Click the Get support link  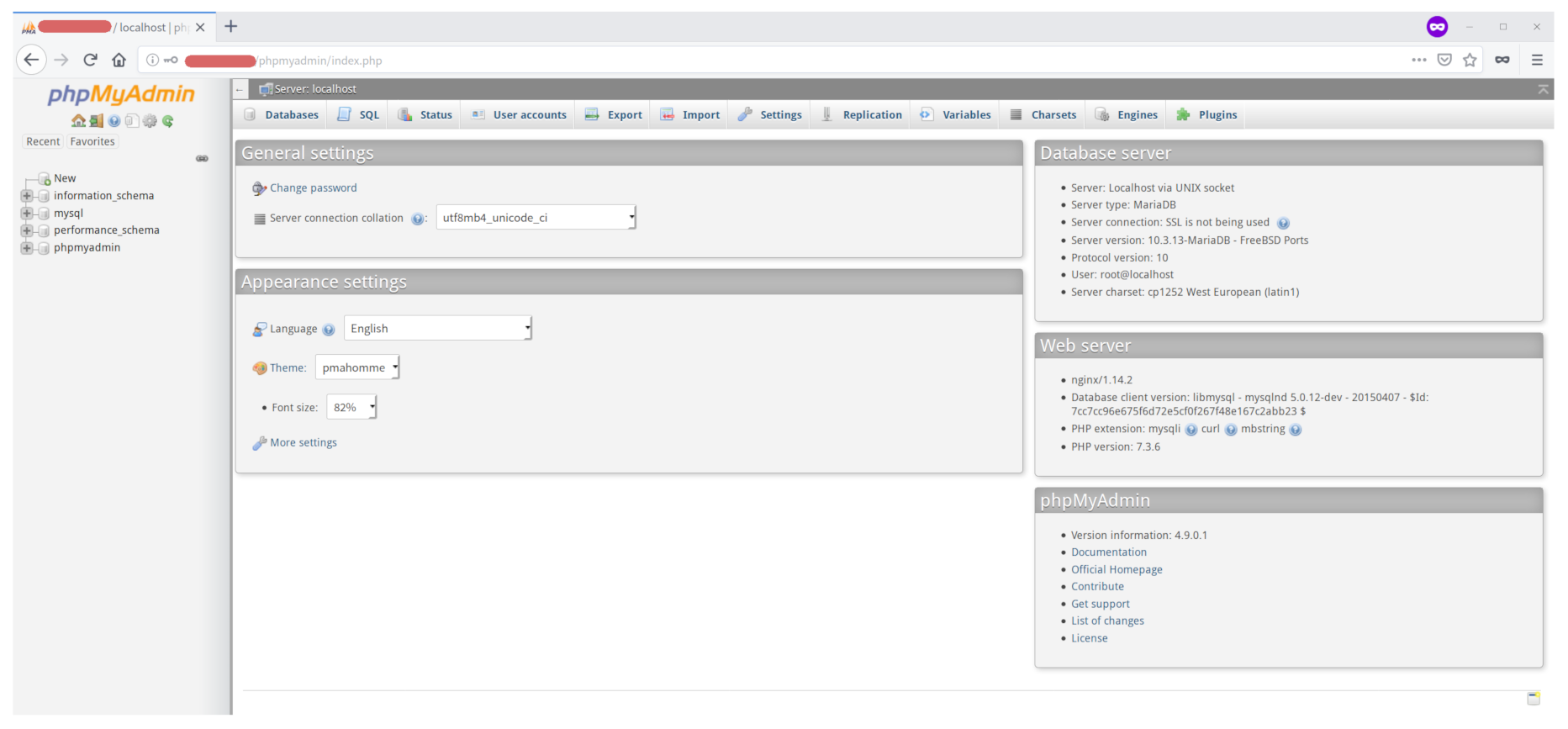[x=1101, y=605]
